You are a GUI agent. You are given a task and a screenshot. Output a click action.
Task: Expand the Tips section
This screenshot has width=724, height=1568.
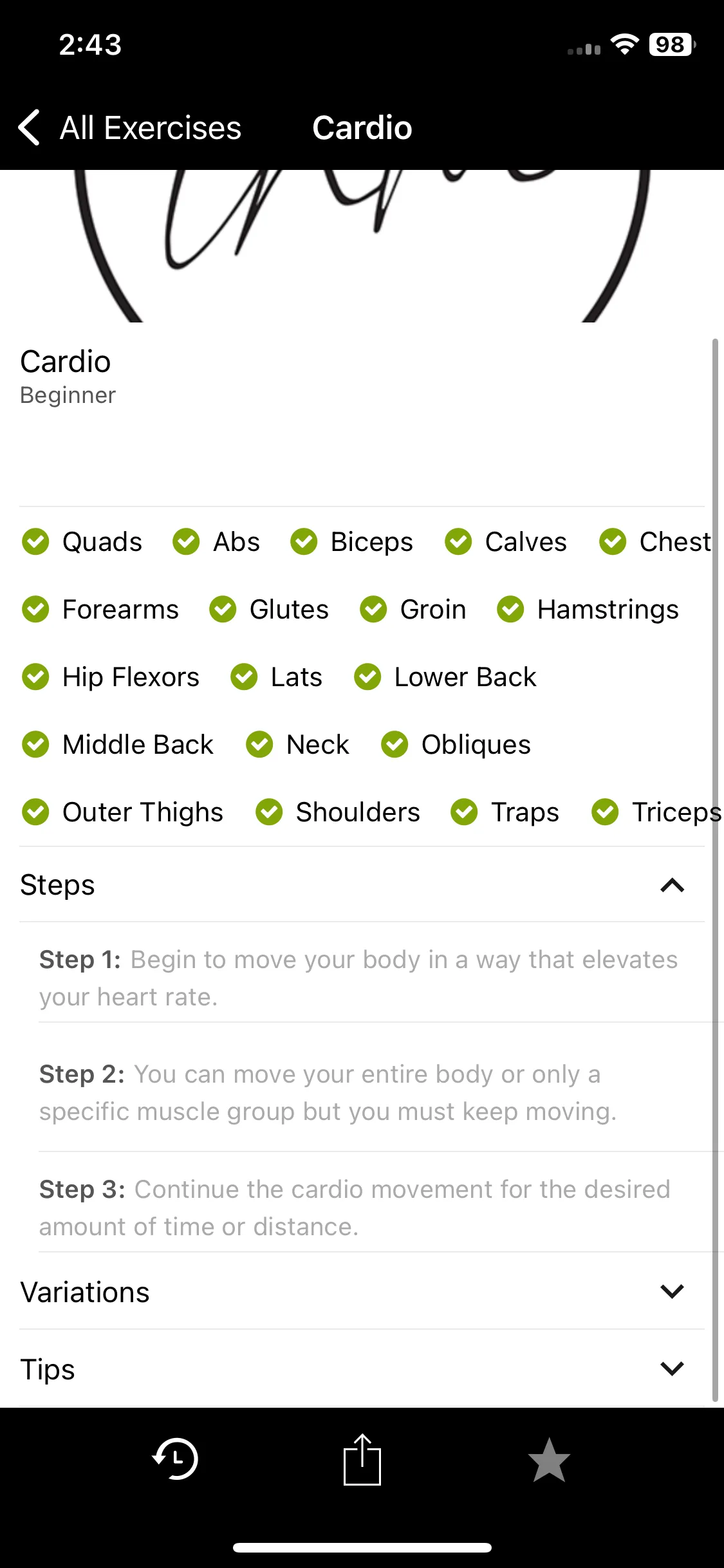362,1369
